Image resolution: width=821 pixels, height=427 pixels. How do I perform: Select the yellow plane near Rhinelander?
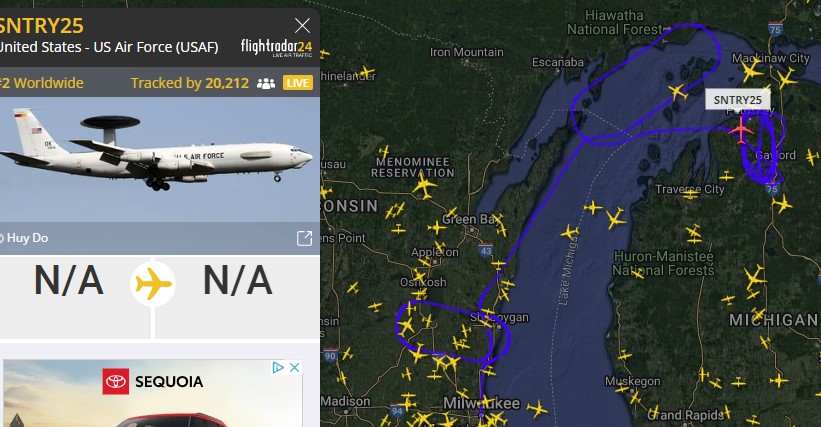[x=367, y=71]
